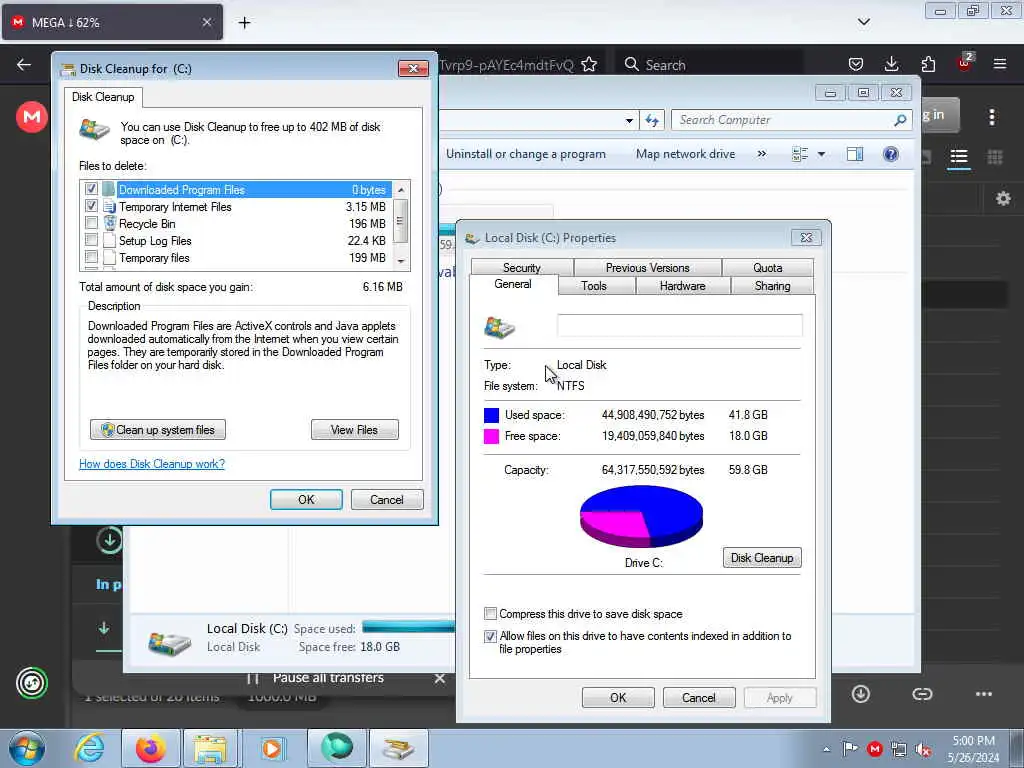Image resolution: width=1024 pixels, height=768 pixels.
Task: Open How does Disk Cleanup work link
Action: click(152, 464)
